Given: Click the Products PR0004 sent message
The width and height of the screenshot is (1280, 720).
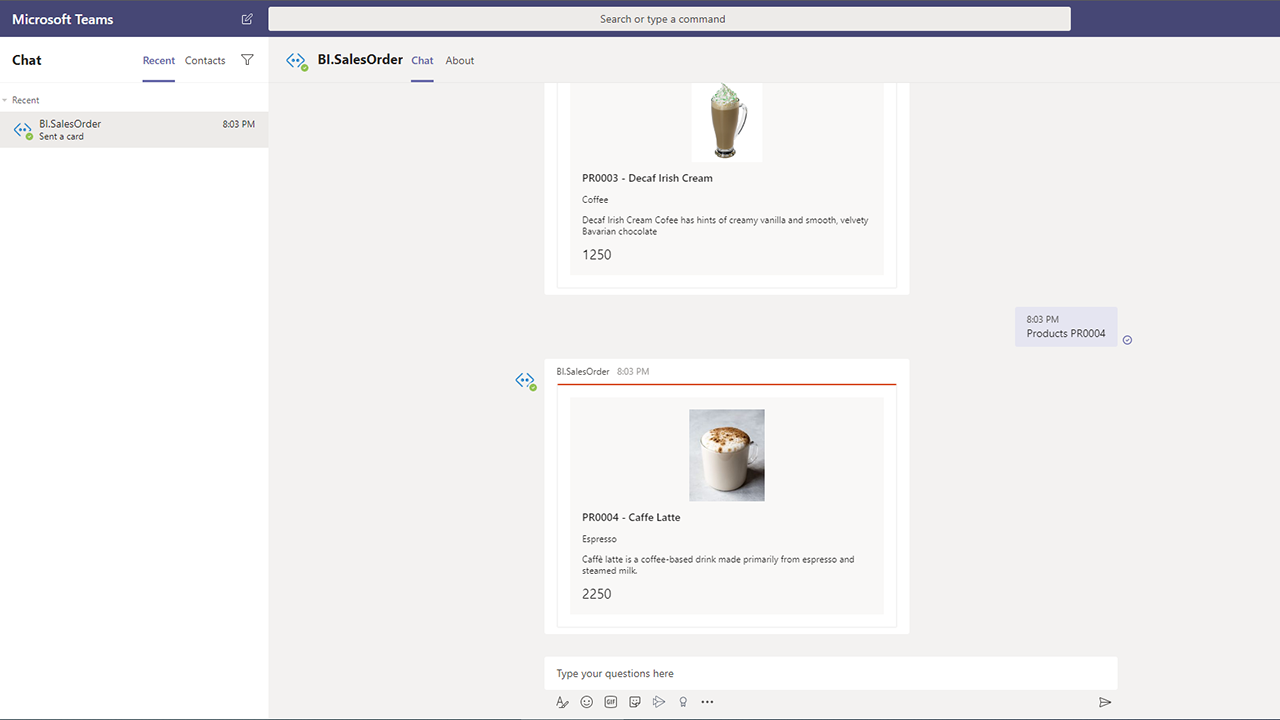Looking at the screenshot, I should (x=1066, y=327).
